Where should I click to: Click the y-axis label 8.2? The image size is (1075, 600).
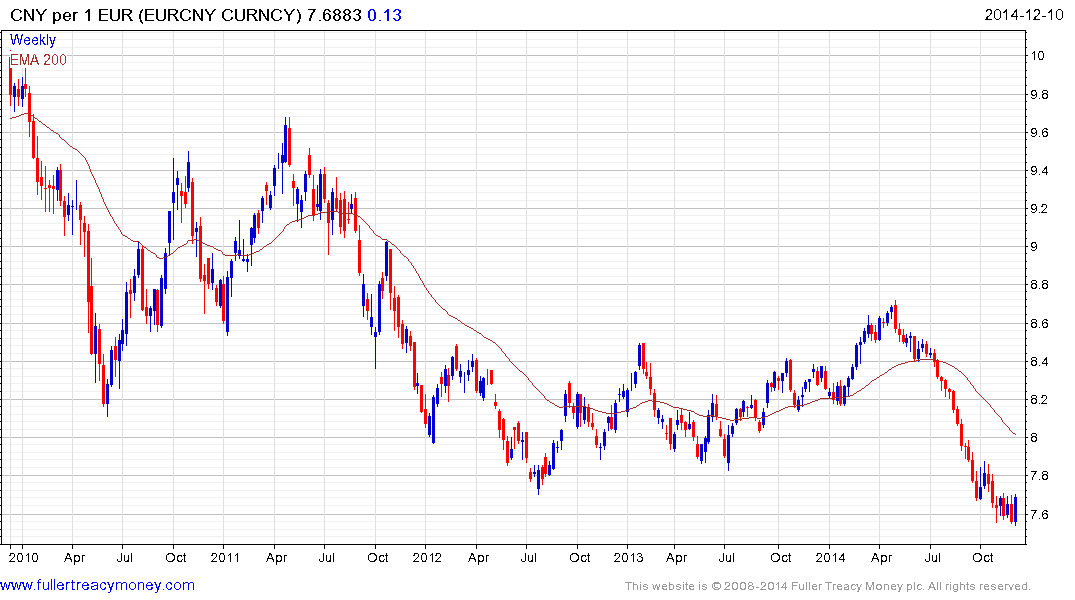(x=1039, y=399)
